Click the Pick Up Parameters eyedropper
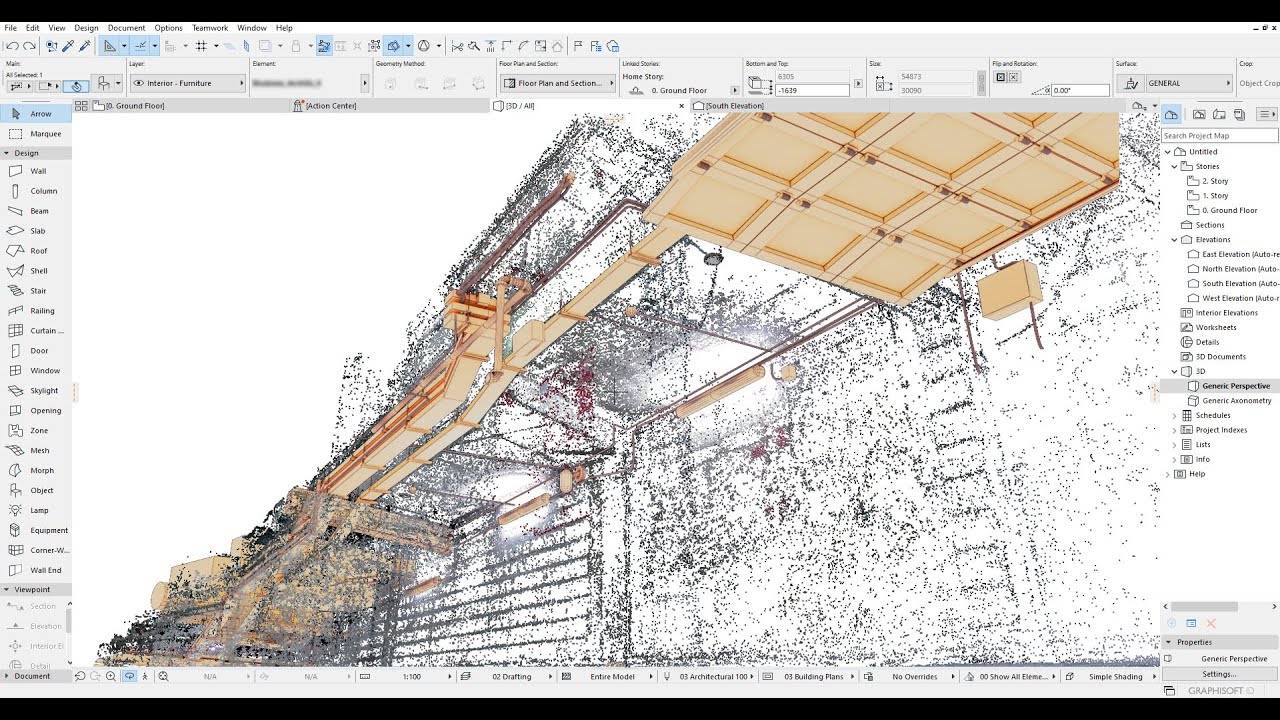This screenshot has width=1280, height=720. point(68,46)
